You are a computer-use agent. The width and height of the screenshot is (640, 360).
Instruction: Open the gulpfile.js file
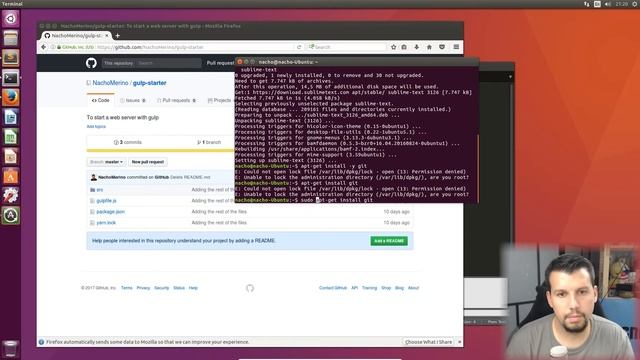[x=107, y=201]
